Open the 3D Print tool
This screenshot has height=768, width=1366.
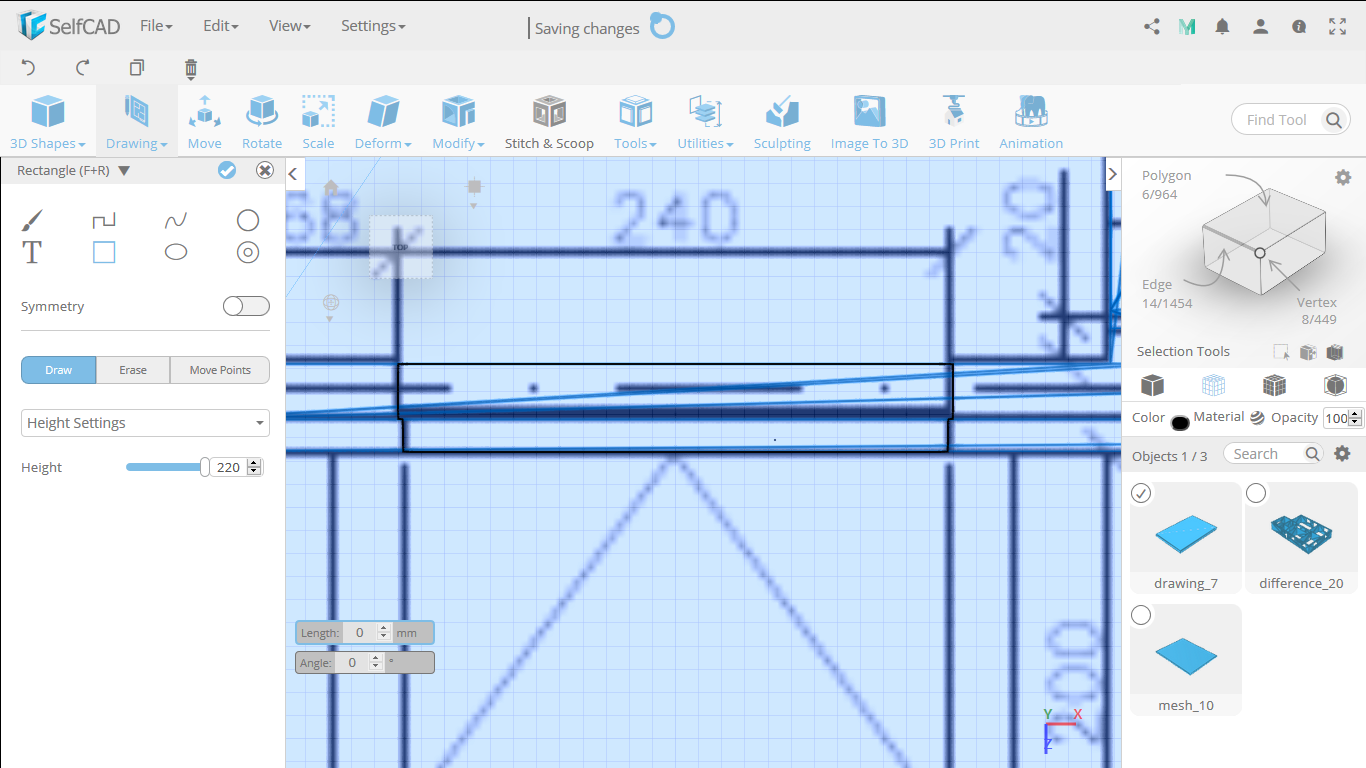coord(954,122)
